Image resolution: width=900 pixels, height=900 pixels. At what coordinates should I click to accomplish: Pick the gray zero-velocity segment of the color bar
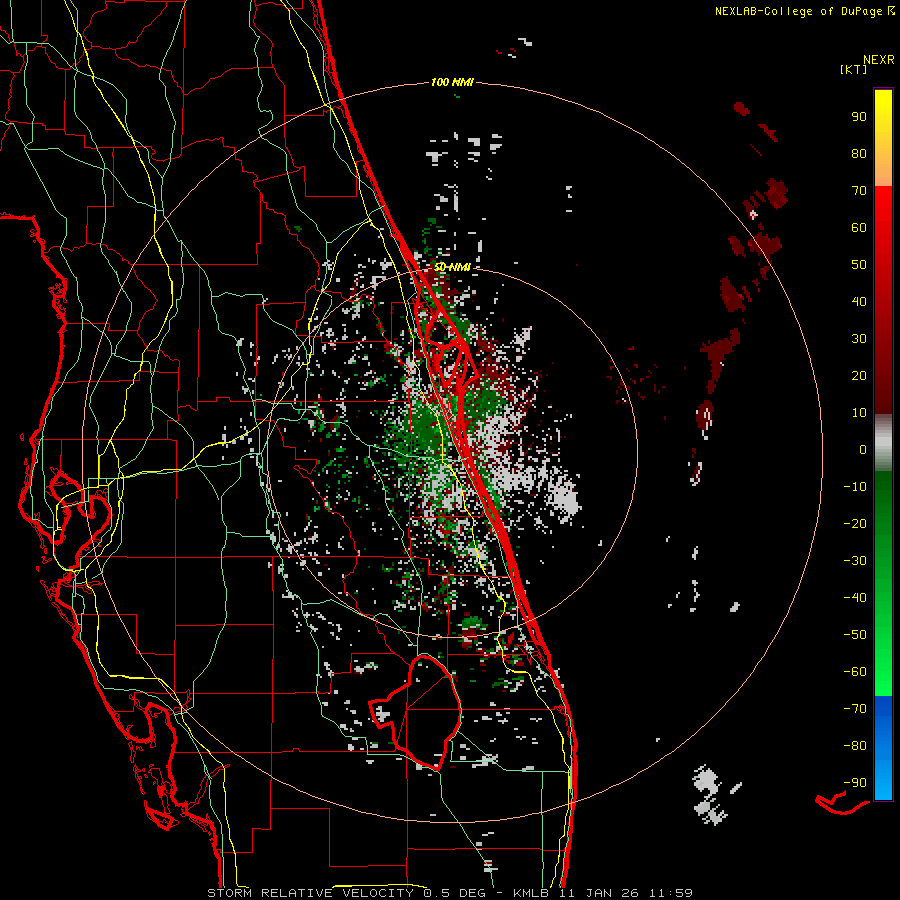pyautogui.click(x=883, y=443)
